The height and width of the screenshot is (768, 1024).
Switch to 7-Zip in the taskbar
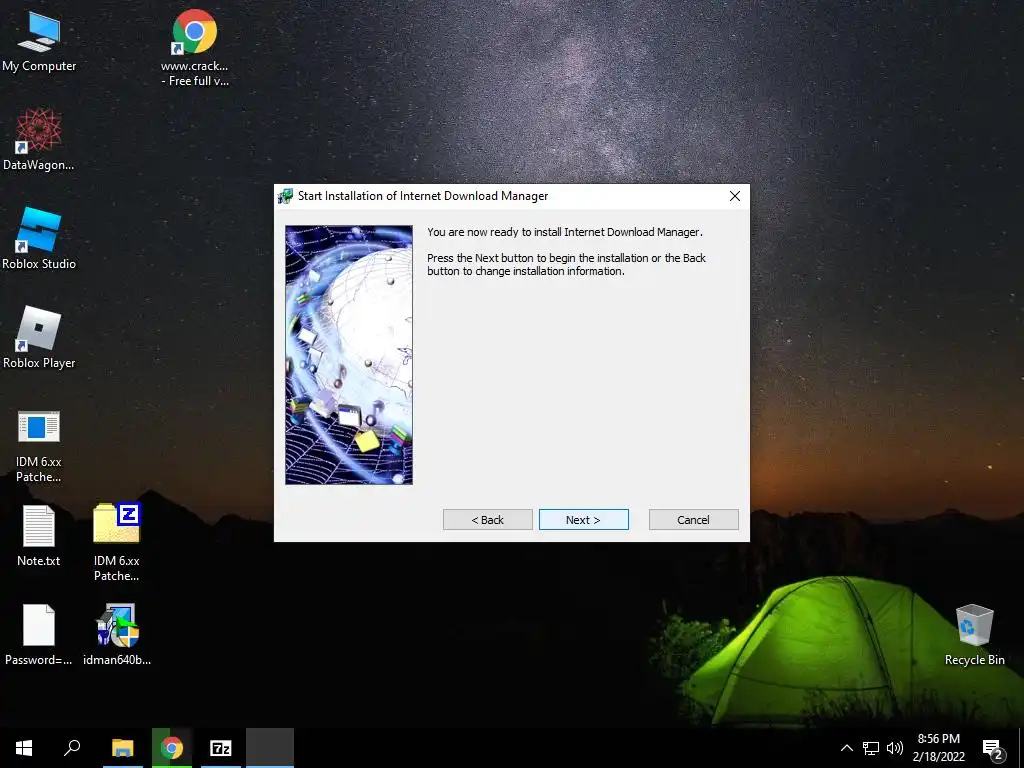click(x=221, y=748)
